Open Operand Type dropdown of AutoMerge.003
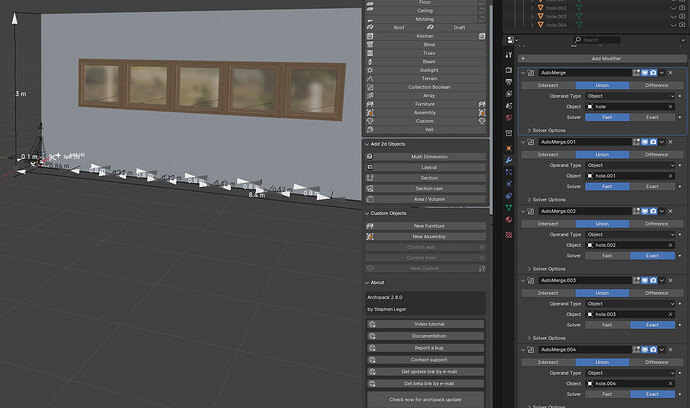690x408 pixels. [630, 304]
